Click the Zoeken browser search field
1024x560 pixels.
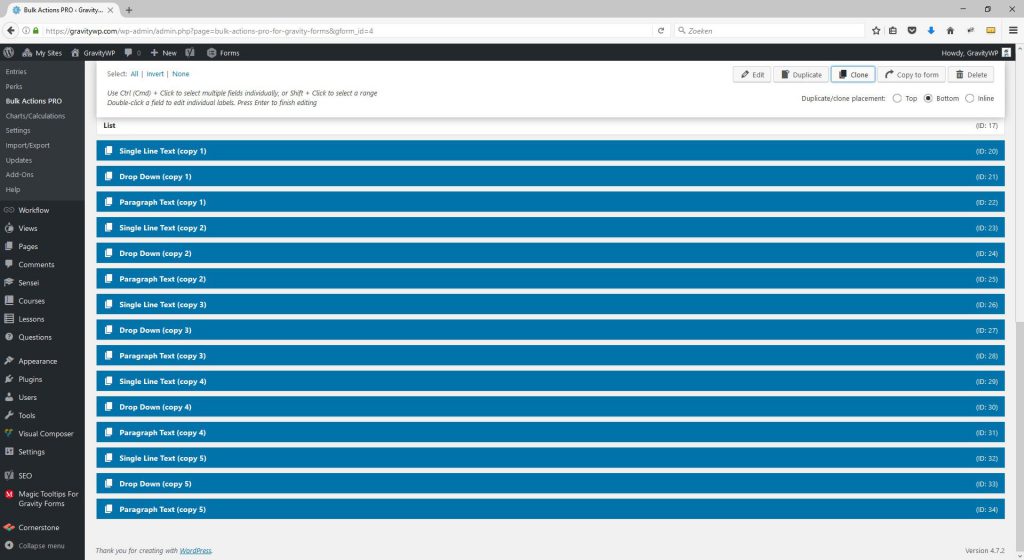pos(769,31)
